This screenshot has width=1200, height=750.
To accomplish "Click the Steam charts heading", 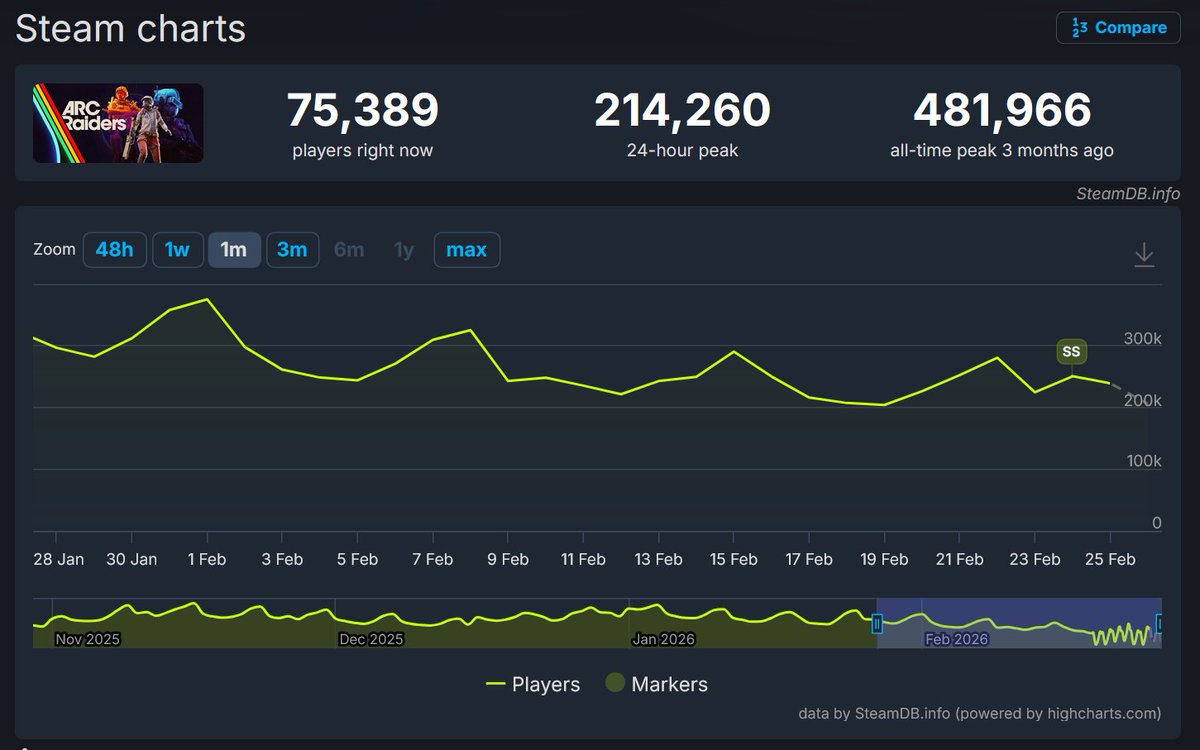I will click(131, 28).
